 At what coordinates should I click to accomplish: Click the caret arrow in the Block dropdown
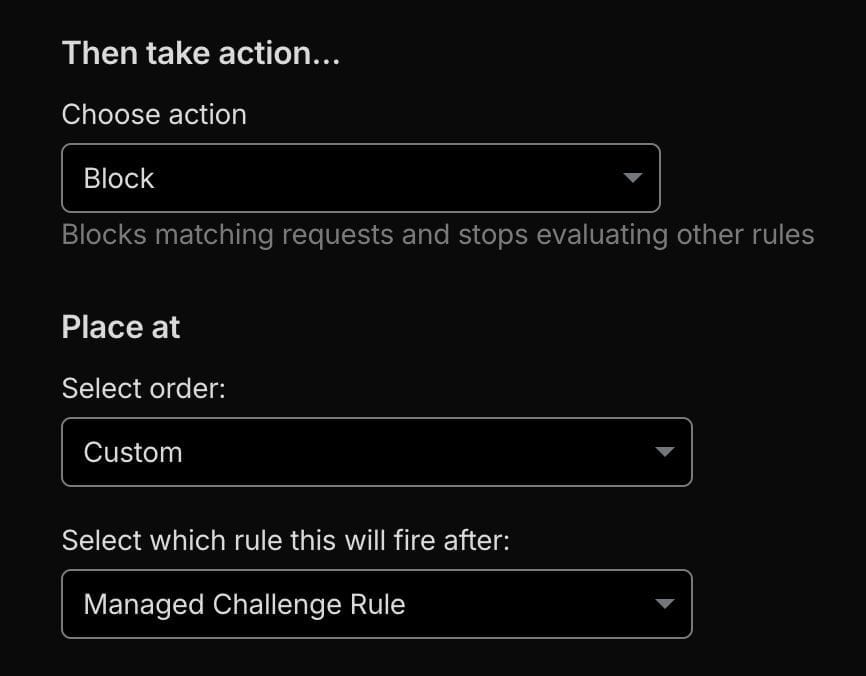coord(631,178)
